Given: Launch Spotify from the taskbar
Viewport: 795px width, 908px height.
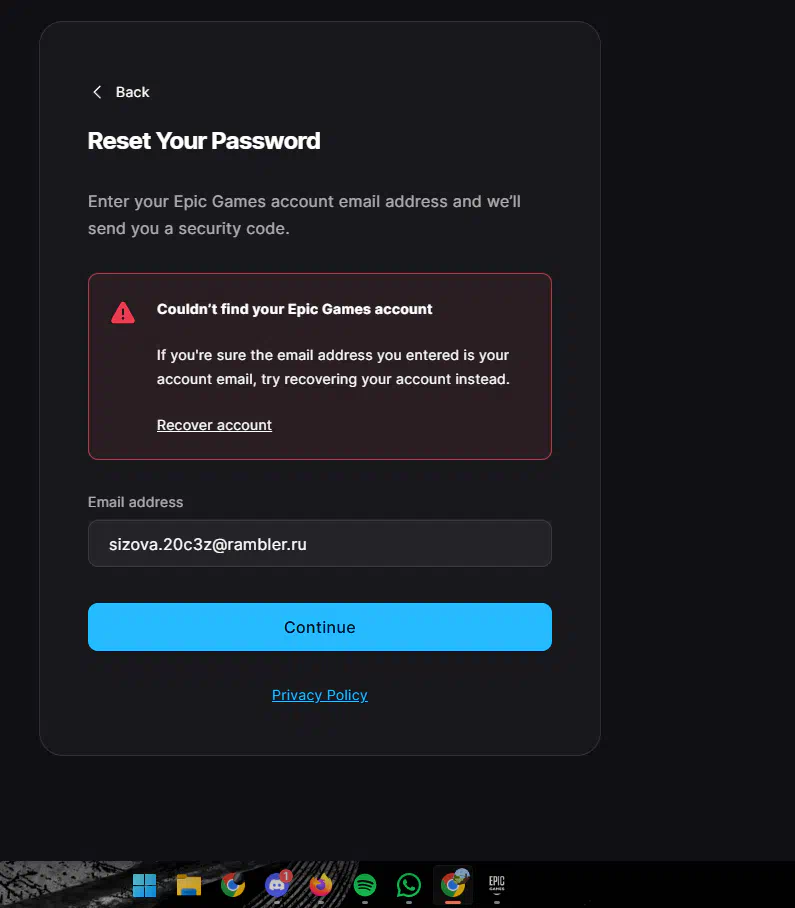Looking at the screenshot, I should click(365, 885).
